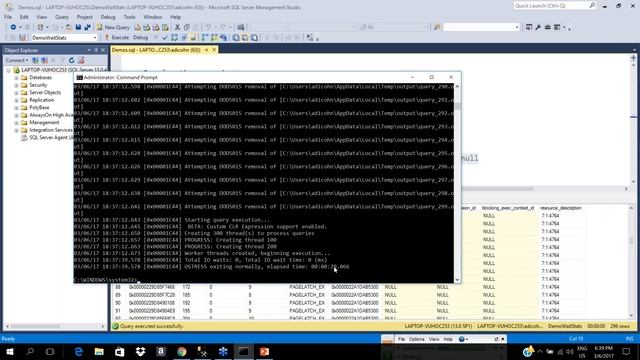This screenshot has width=640, height=360.
Task: Select Results to Grid icon
Action: (245, 38)
